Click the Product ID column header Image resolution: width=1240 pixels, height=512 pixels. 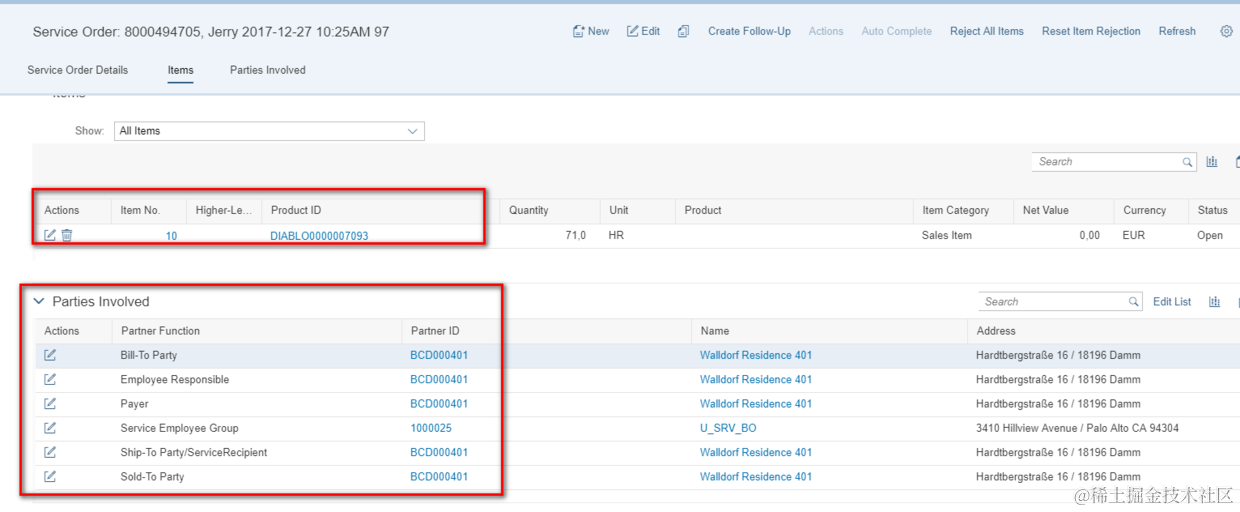[x=296, y=210]
